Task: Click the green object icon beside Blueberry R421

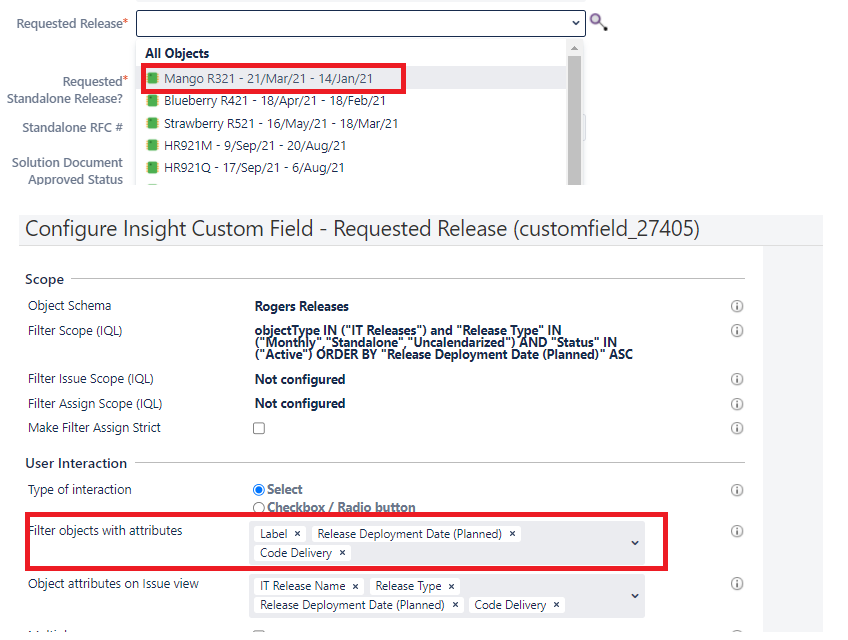Action: click(152, 101)
